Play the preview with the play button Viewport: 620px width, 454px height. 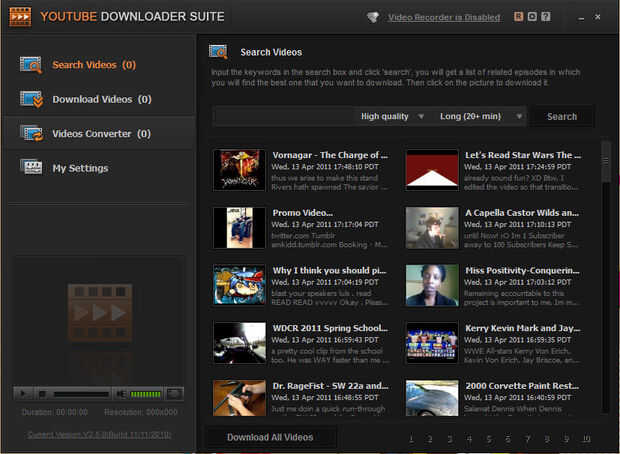coord(23,394)
